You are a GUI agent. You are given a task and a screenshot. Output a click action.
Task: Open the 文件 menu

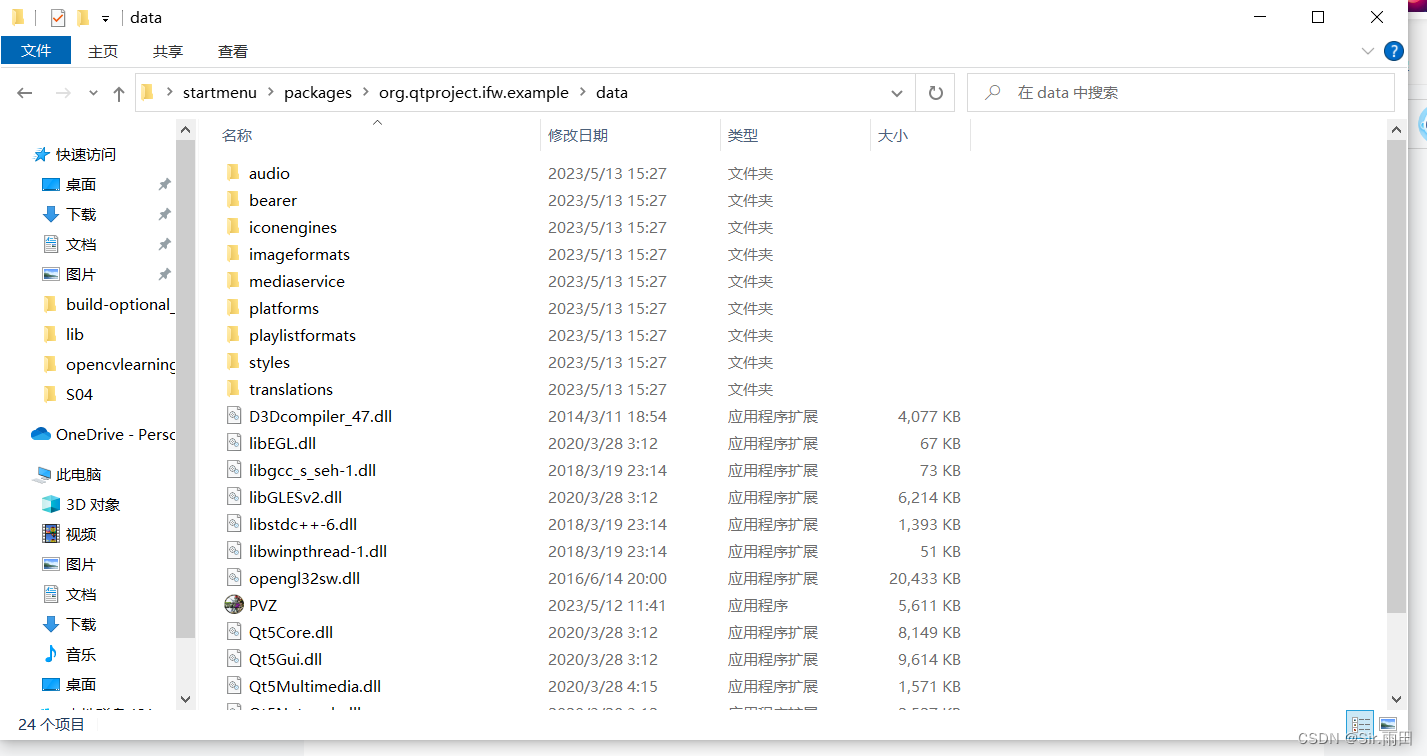[x=36, y=51]
